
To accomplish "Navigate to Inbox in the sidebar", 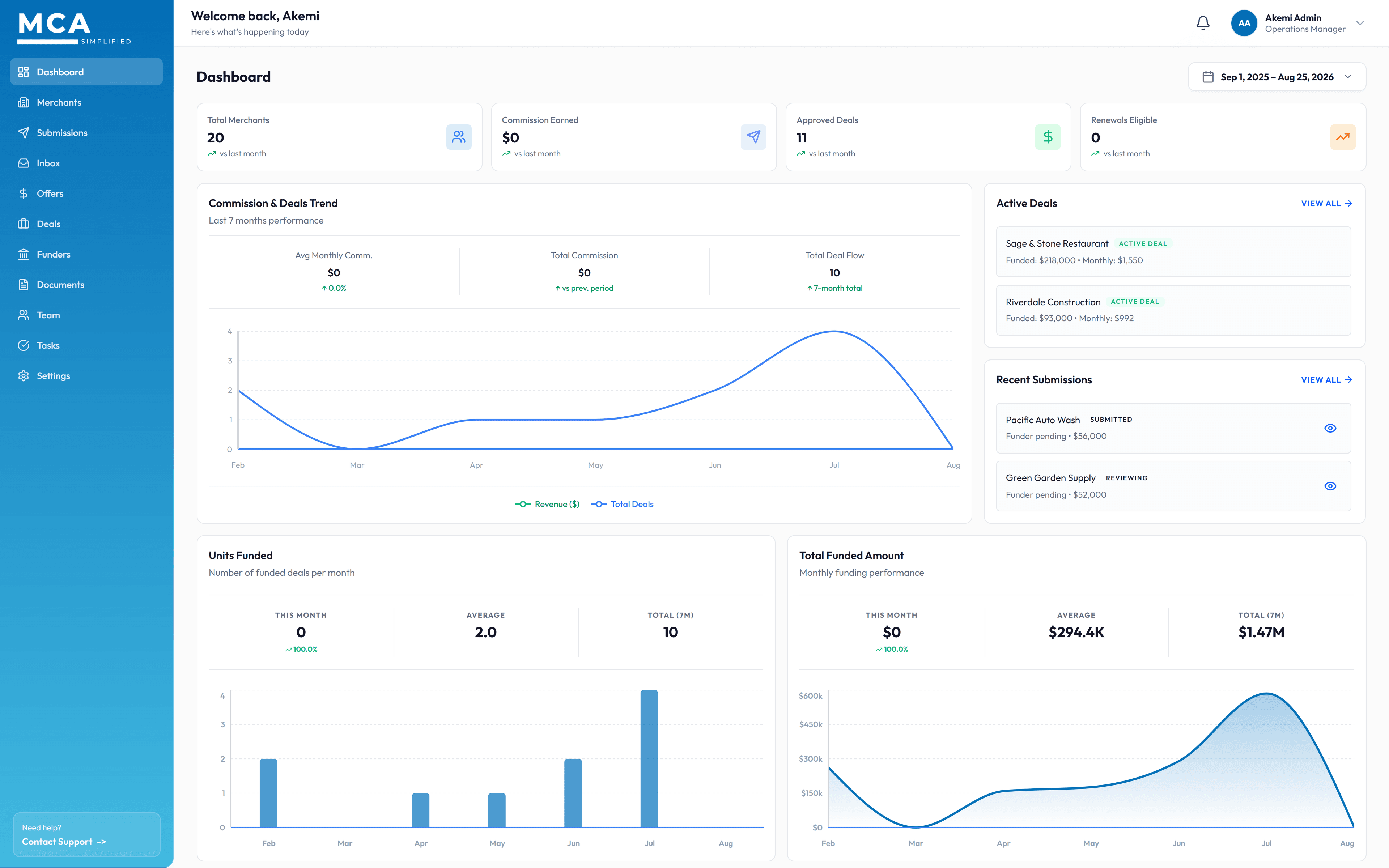I will [x=86, y=163].
